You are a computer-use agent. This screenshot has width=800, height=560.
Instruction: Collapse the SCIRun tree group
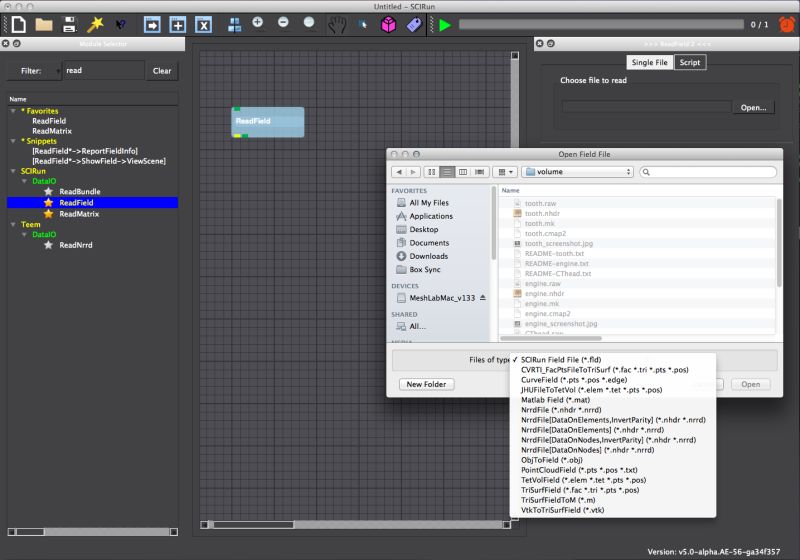(13, 171)
